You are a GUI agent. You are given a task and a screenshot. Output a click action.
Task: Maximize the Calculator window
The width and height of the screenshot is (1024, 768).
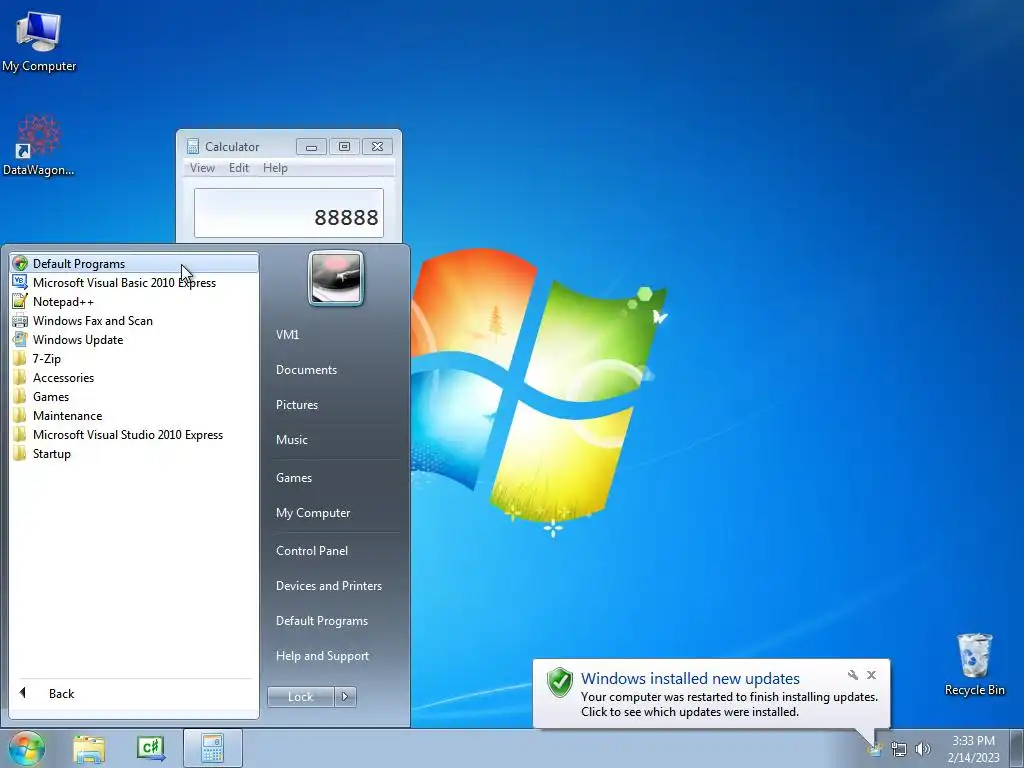point(344,147)
